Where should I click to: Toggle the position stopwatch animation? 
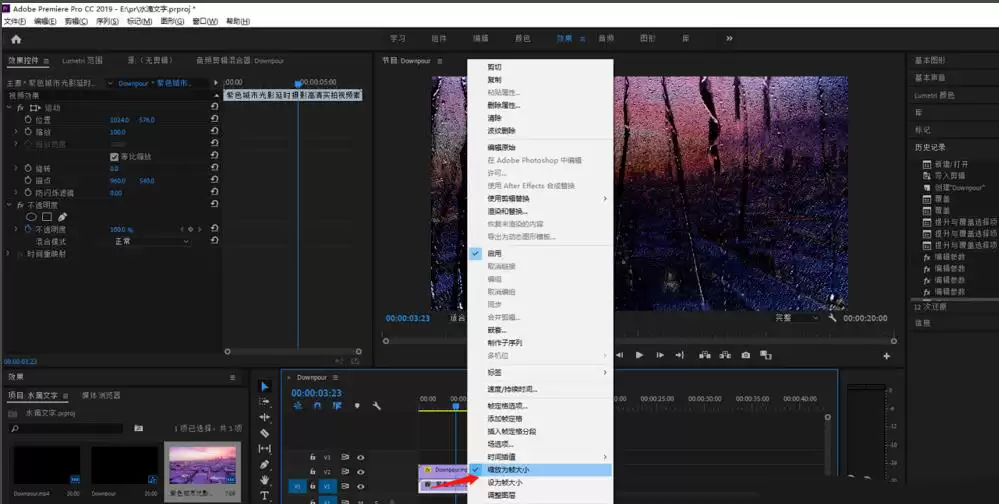point(27,120)
